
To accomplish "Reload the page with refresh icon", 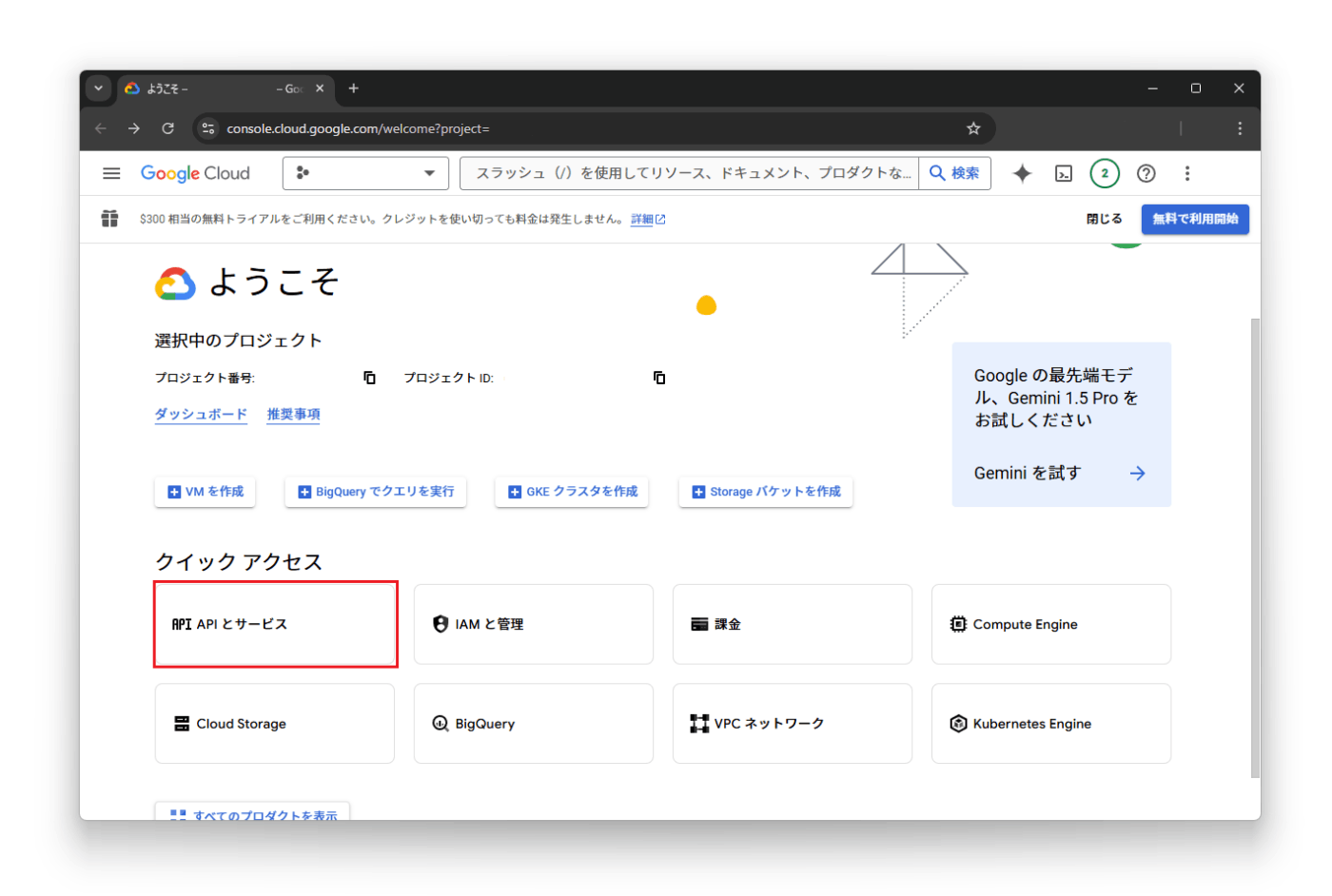I will tap(167, 128).
